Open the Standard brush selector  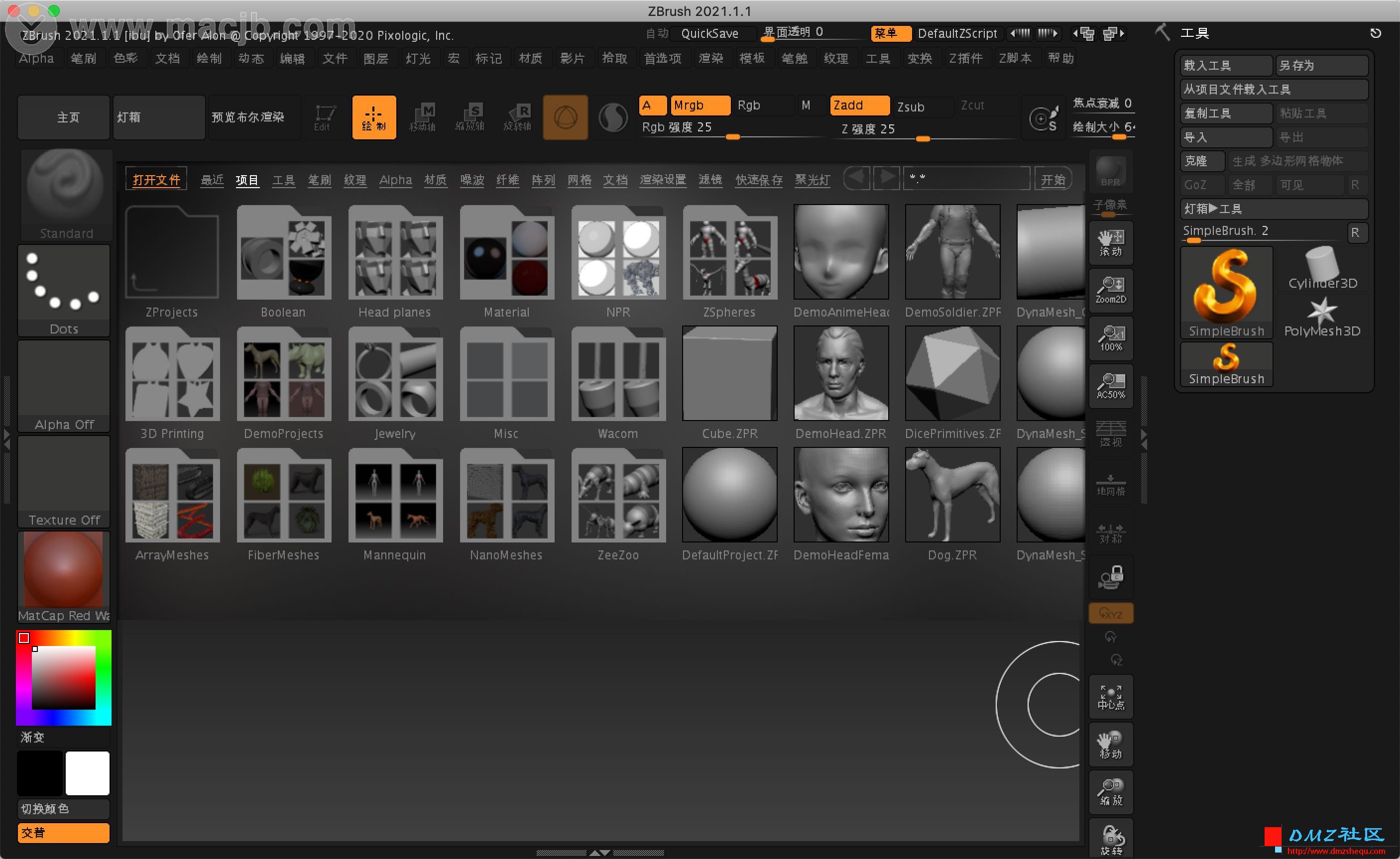point(66,194)
